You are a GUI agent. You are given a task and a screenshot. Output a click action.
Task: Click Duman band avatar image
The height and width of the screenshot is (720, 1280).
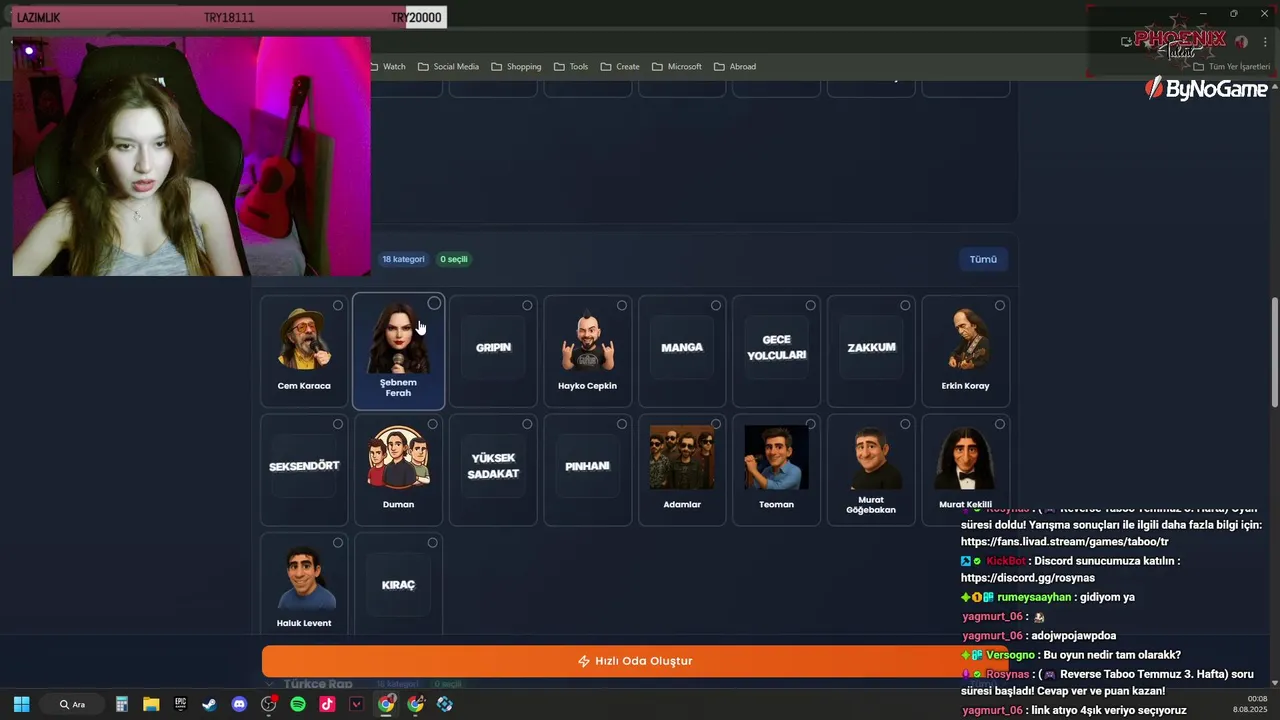(x=398, y=459)
